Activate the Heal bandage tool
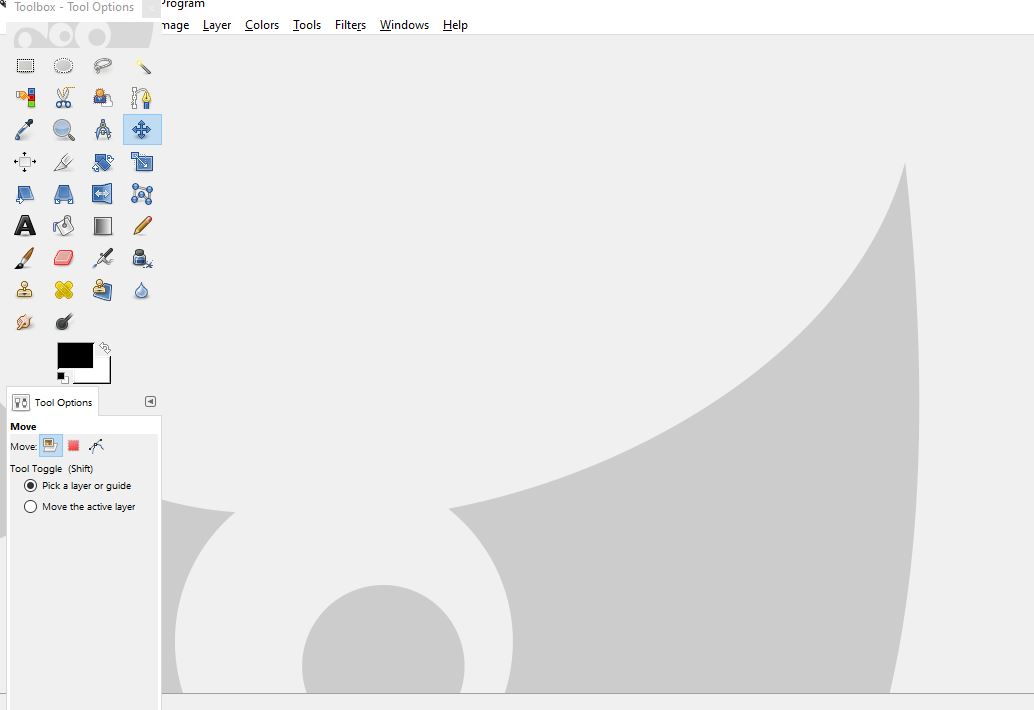This screenshot has width=1034, height=710. pyautogui.click(x=63, y=290)
